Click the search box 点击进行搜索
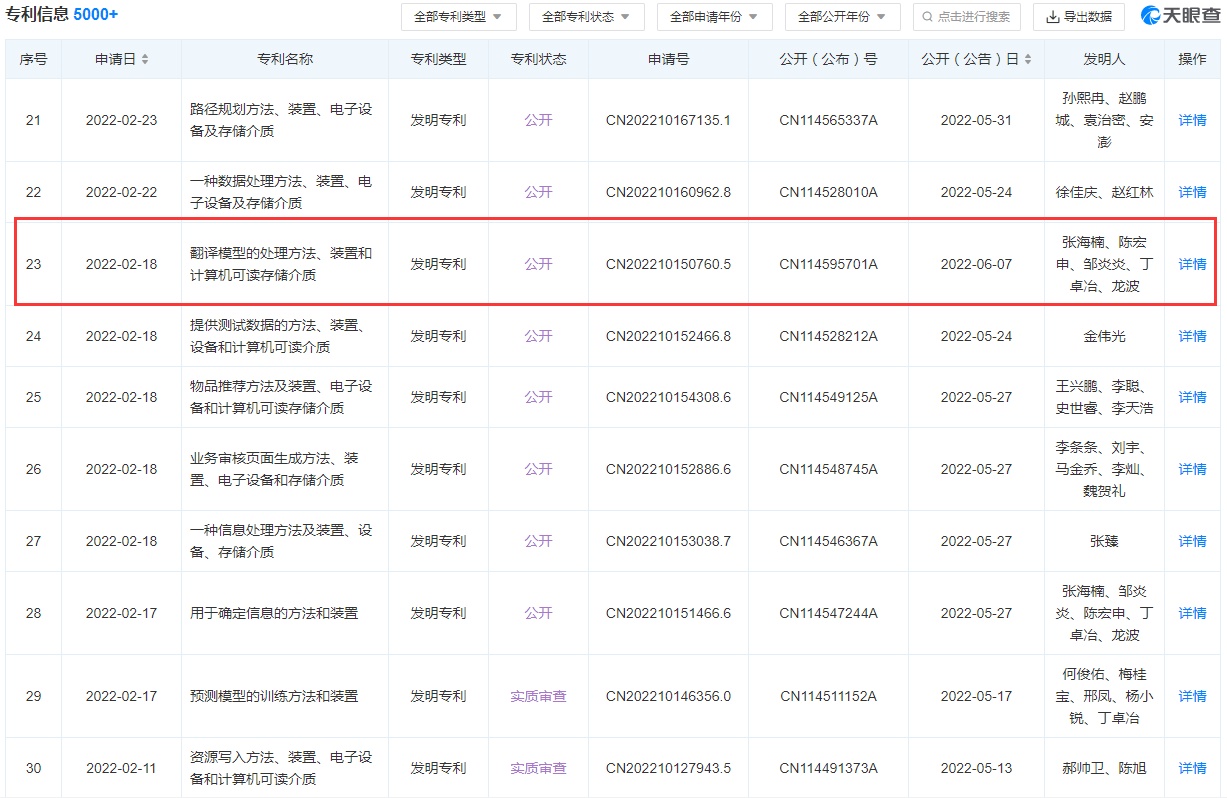This screenshot has width=1227, height=798. pos(966,17)
